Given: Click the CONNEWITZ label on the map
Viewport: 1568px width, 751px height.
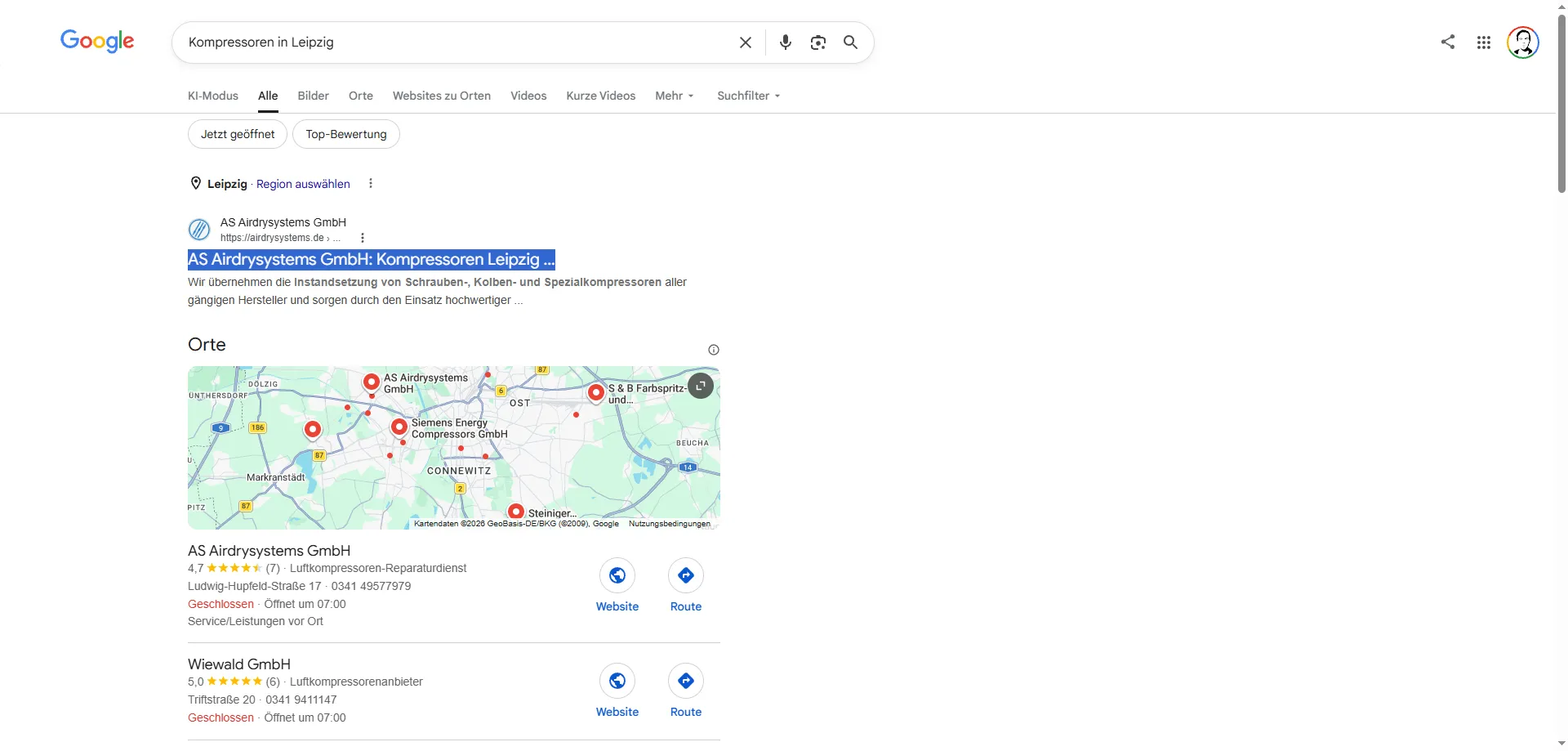Looking at the screenshot, I should 459,471.
